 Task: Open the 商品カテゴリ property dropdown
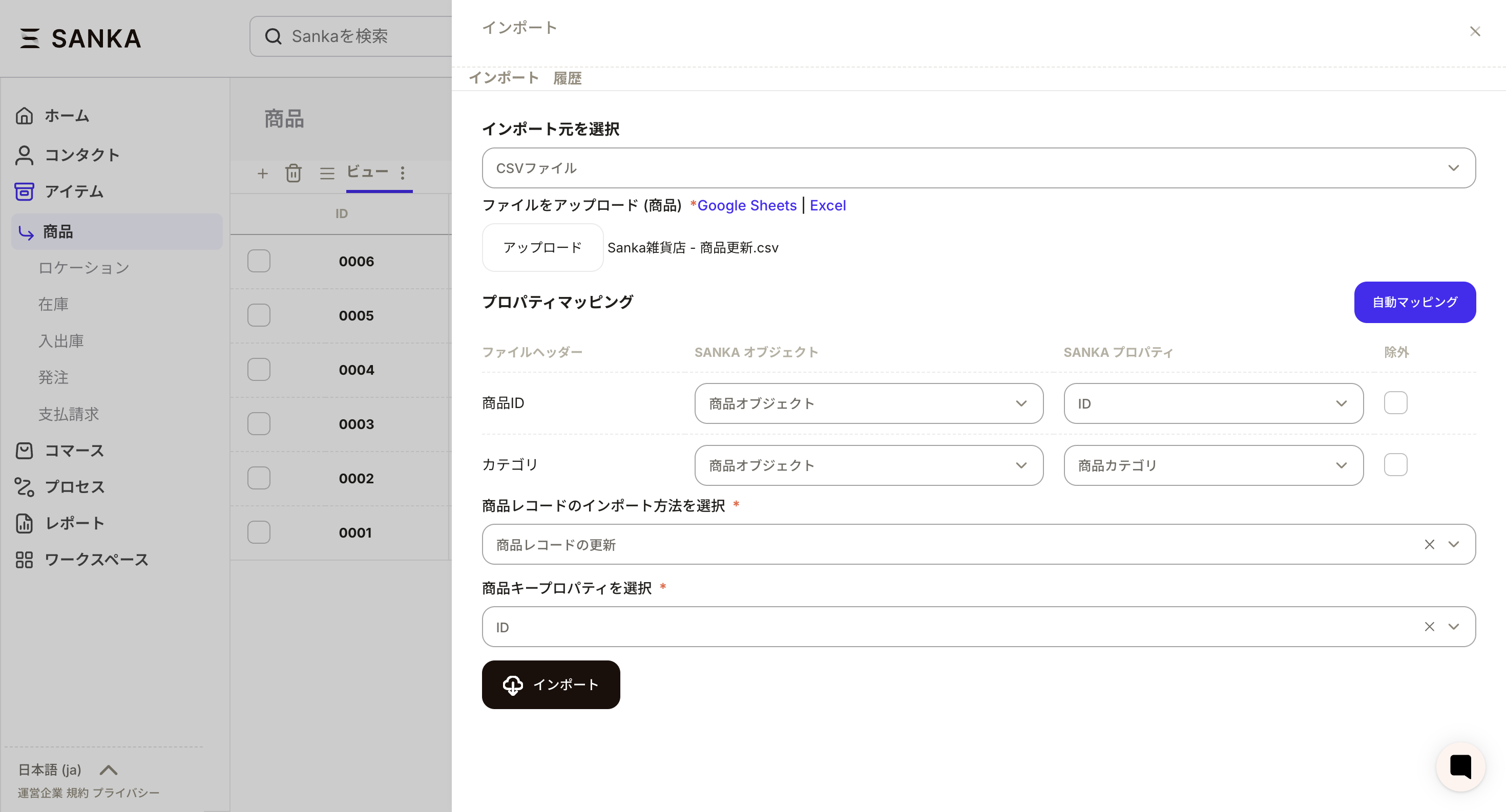[1213, 465]
